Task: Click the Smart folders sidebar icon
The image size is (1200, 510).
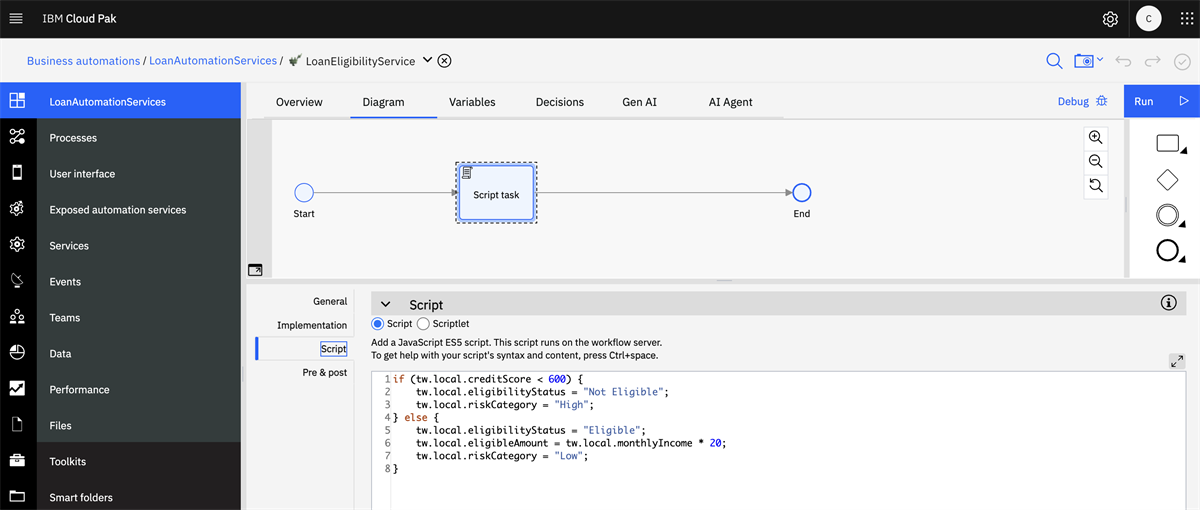Action: click(x=17, y=497)
